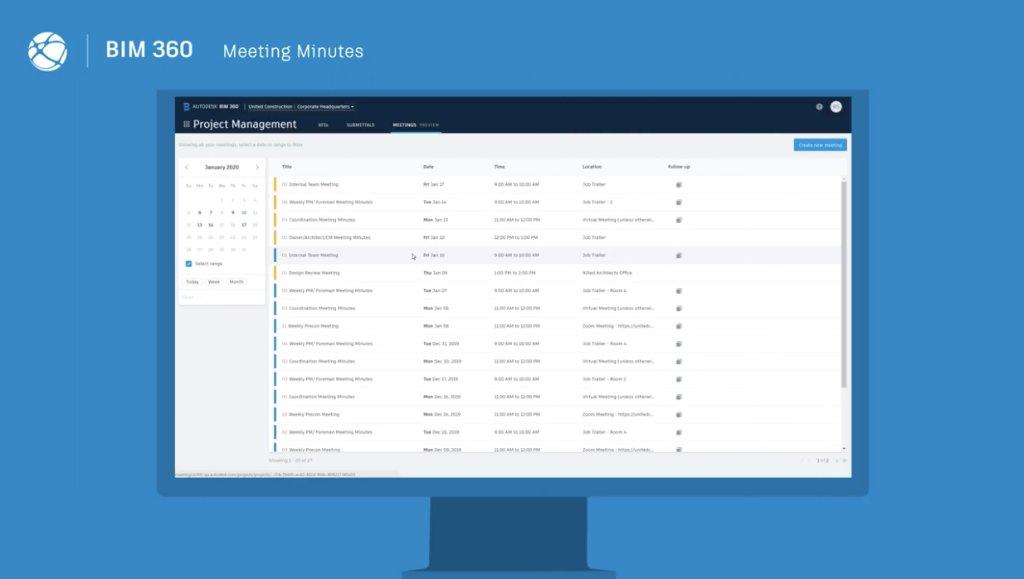
Task: Sort by the Date column header
Action: tap(428, 166)
